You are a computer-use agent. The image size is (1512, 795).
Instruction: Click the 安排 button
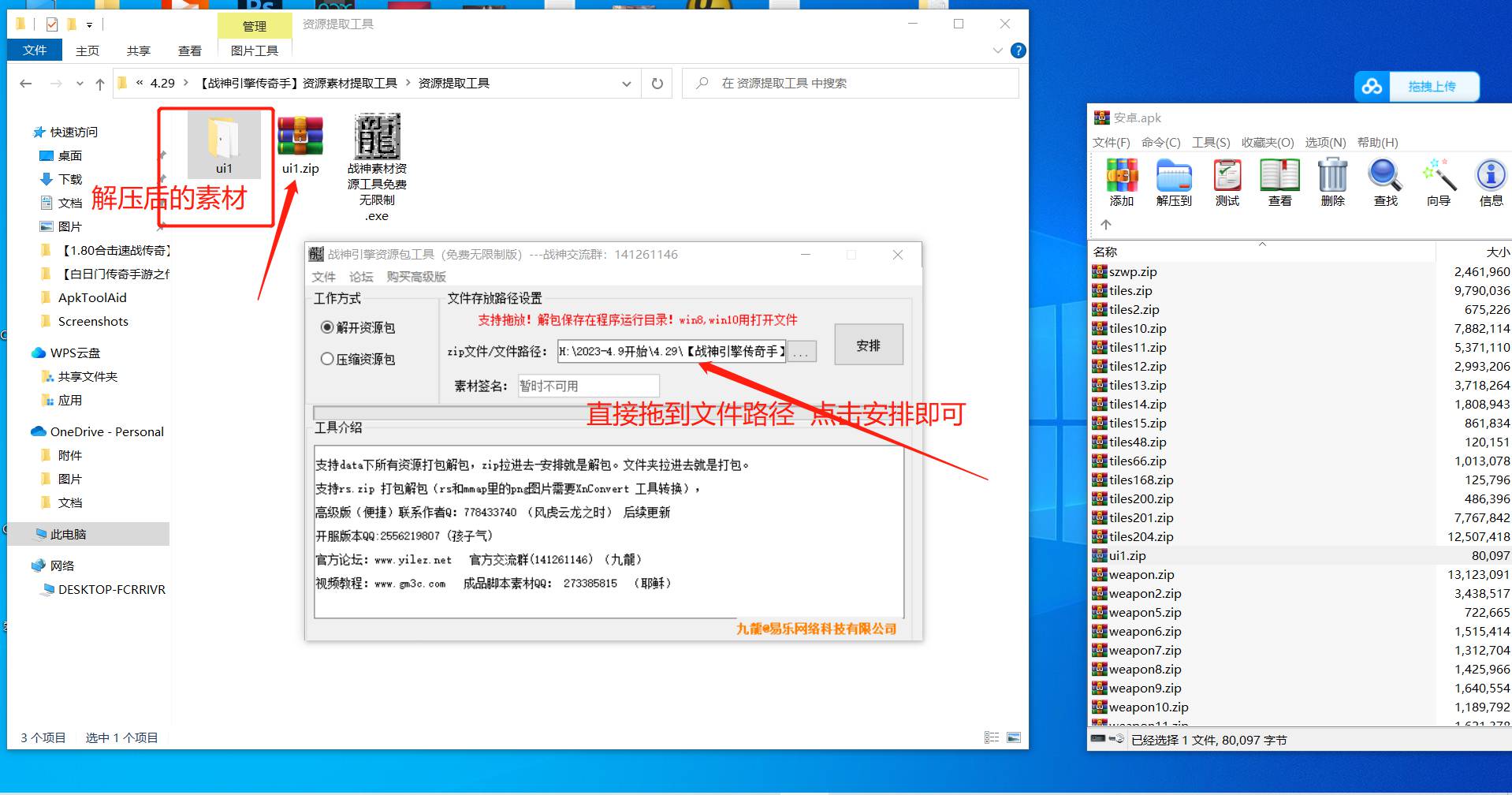click(x=868, y=345)
